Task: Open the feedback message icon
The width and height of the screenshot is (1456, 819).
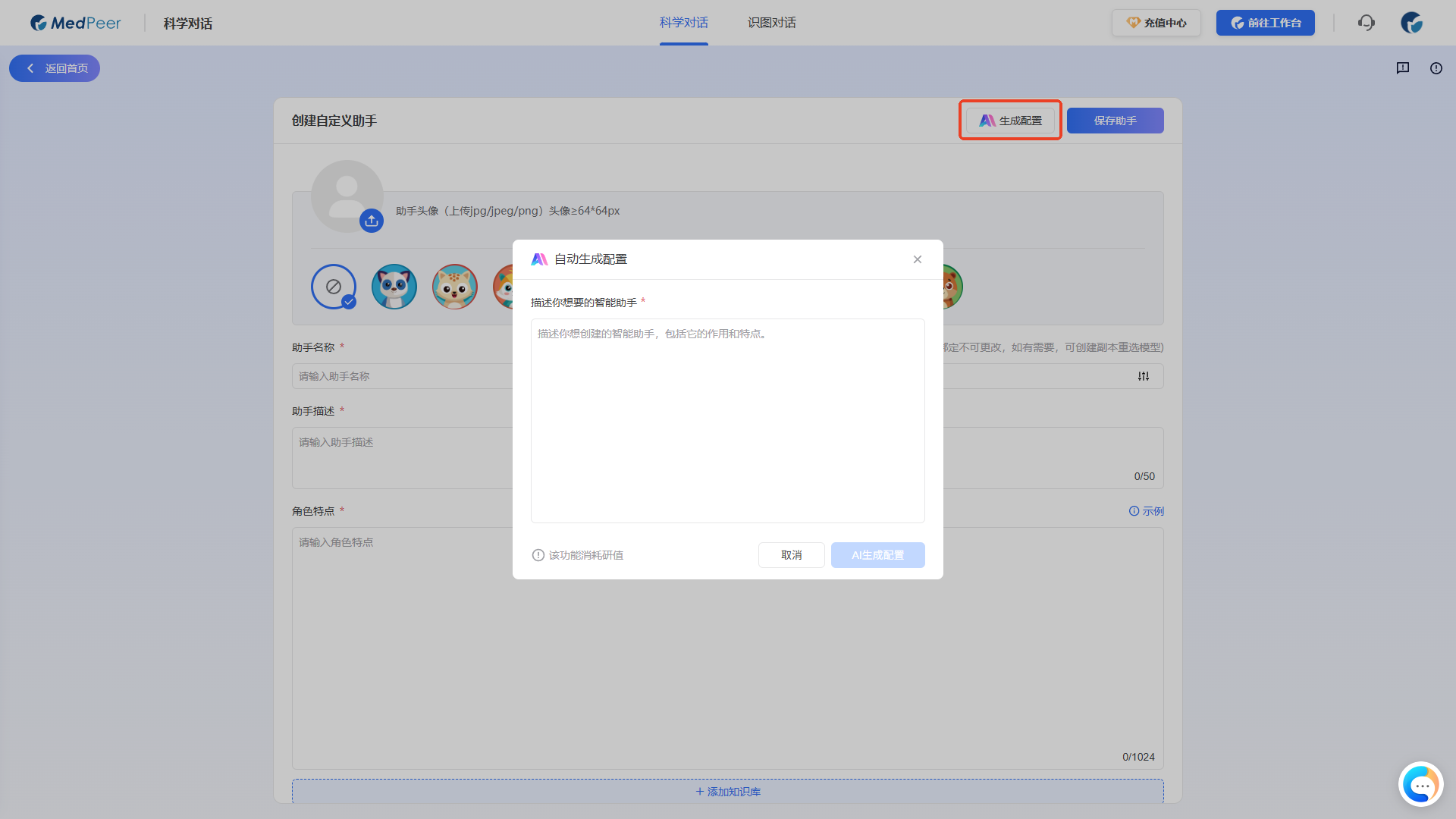Action: [x=1402, y=68]
